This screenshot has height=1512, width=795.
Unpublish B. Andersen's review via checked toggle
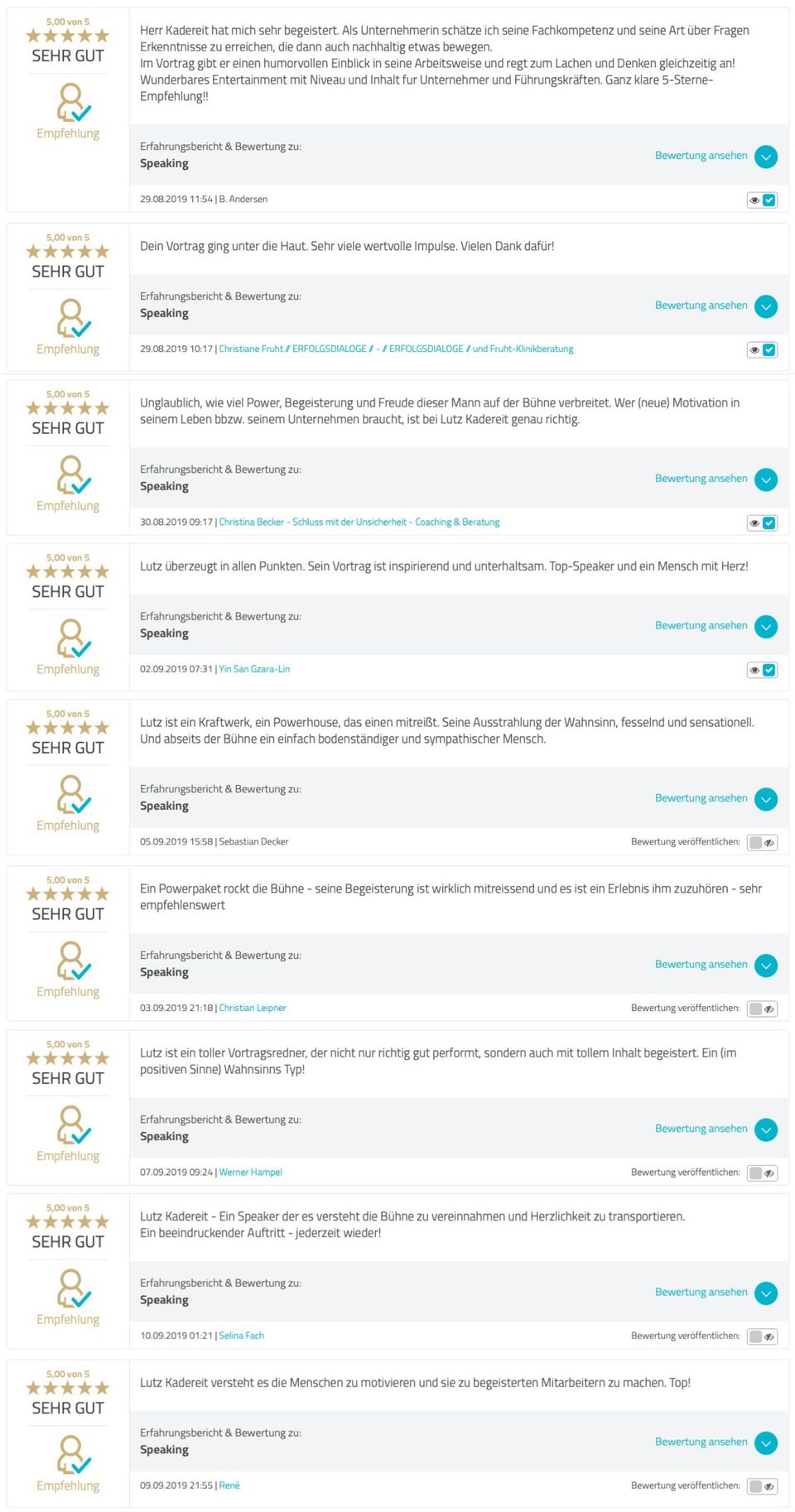[x=762, y=200]
